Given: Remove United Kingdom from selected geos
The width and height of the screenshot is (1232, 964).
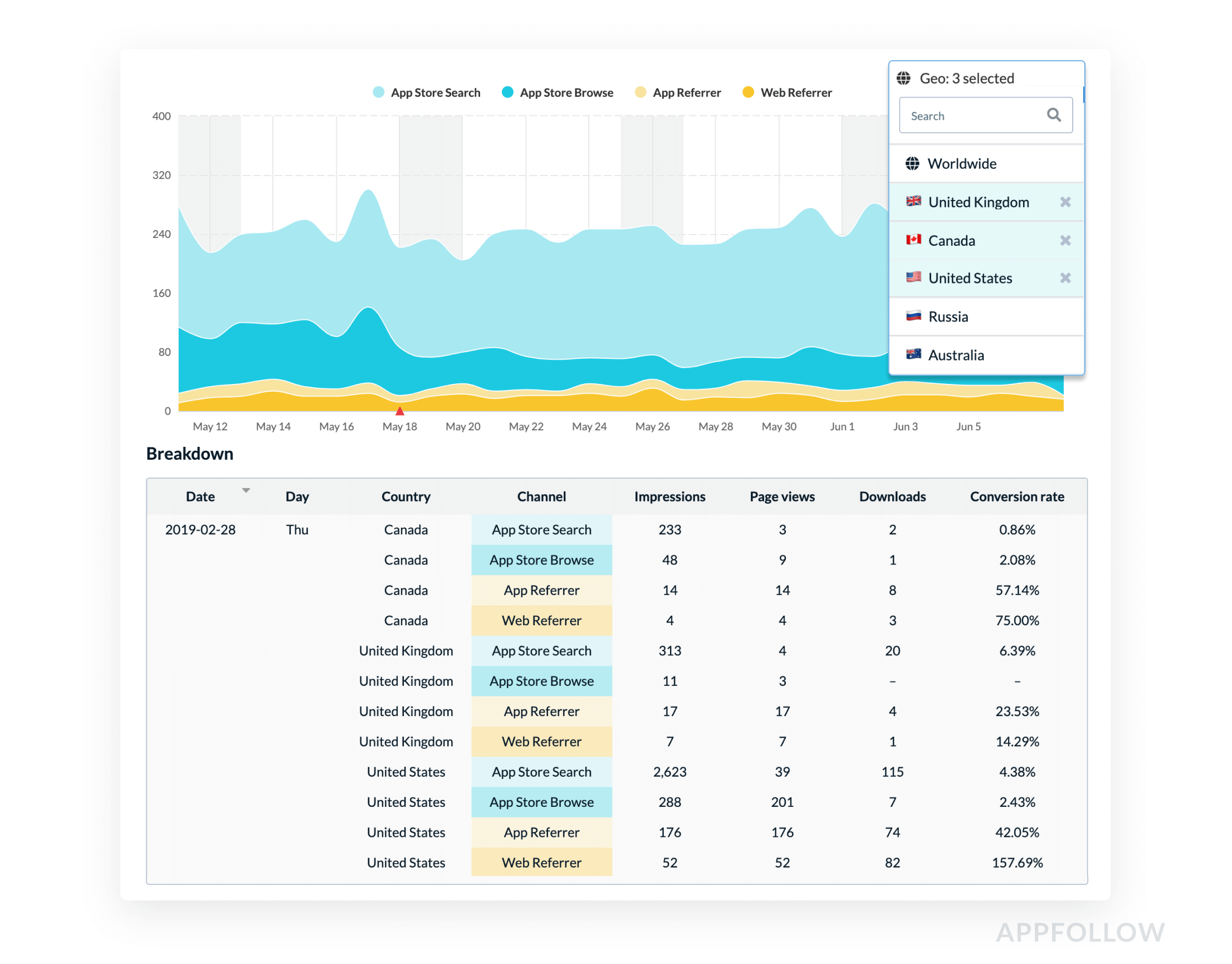Looking at the screenshot, I should [1064, 201].
